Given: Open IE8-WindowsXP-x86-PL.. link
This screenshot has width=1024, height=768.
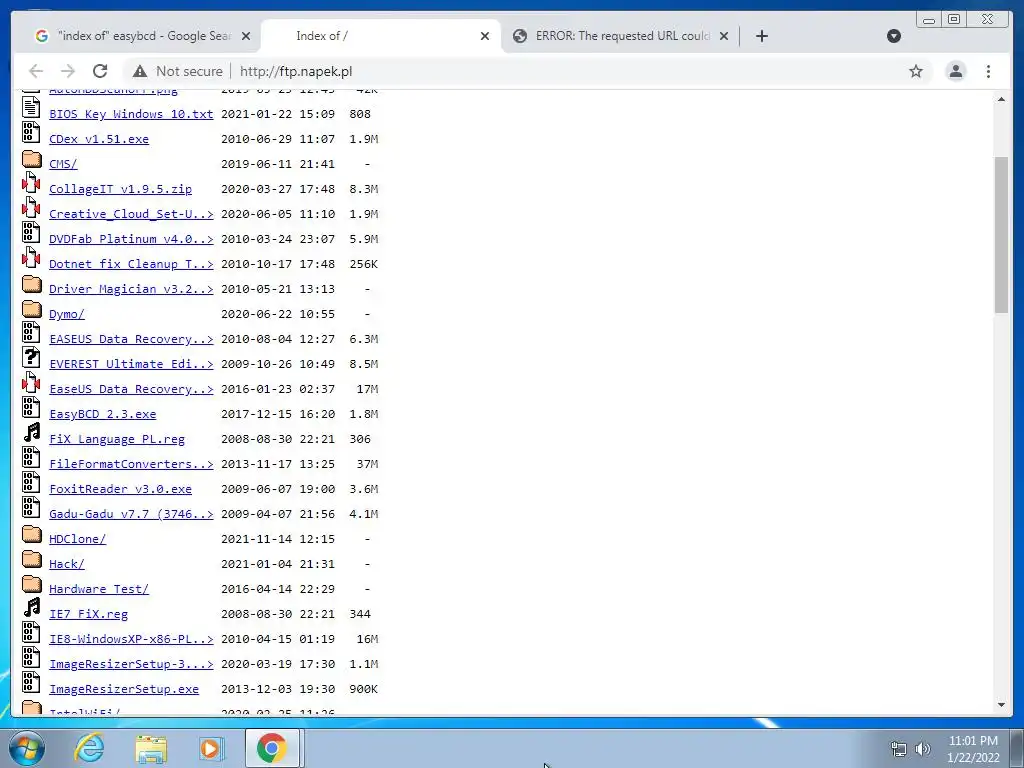Looking at the screenshot, I should pyautogui.click(x=131, y=639).
